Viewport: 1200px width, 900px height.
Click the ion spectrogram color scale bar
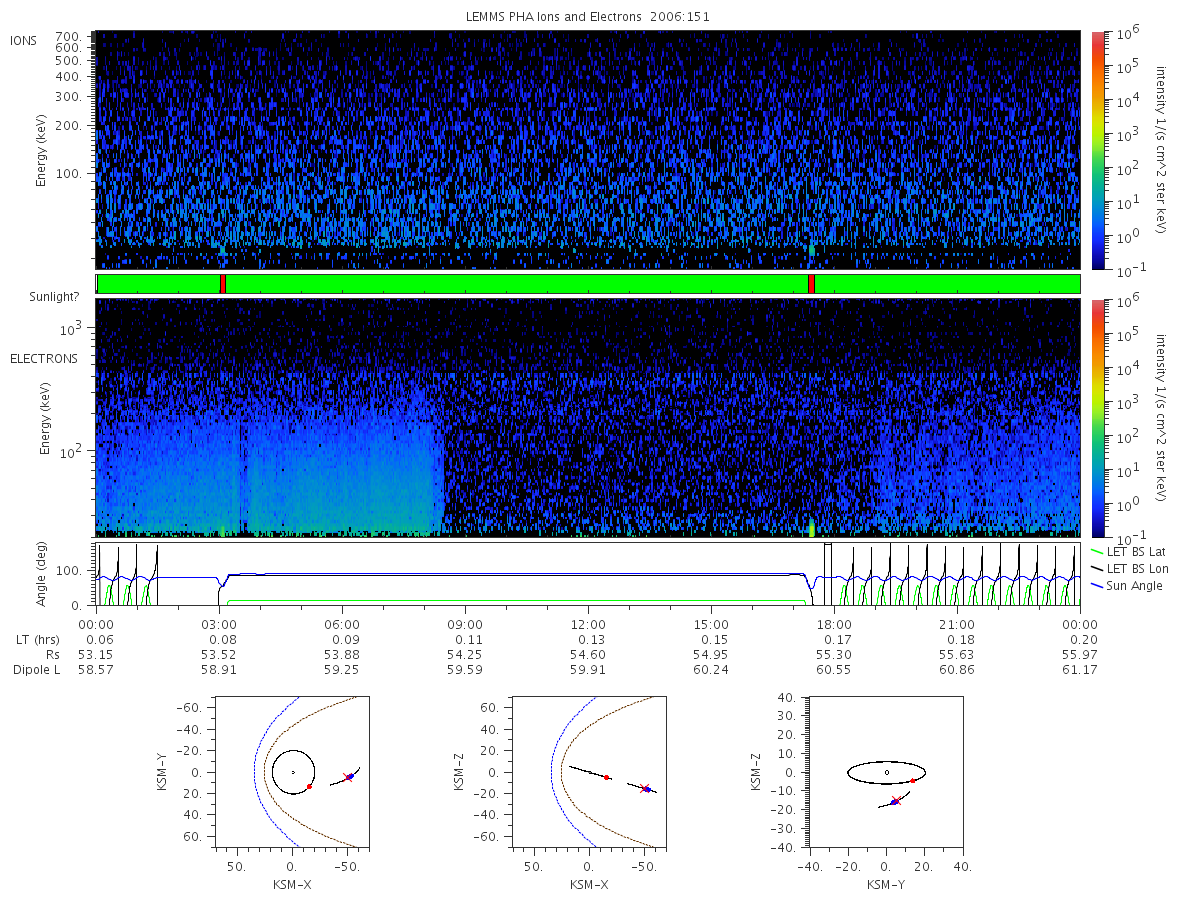click(1097, 150)
